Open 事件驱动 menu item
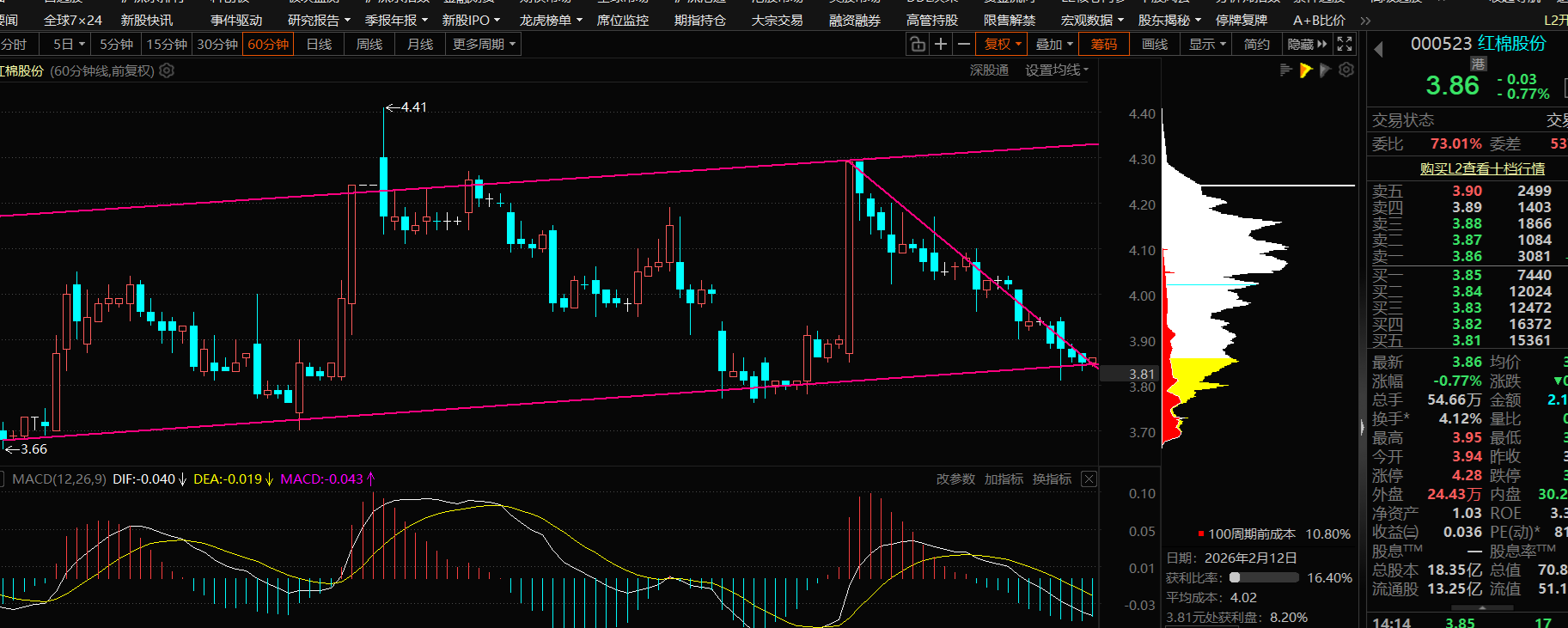 (236, 20)
